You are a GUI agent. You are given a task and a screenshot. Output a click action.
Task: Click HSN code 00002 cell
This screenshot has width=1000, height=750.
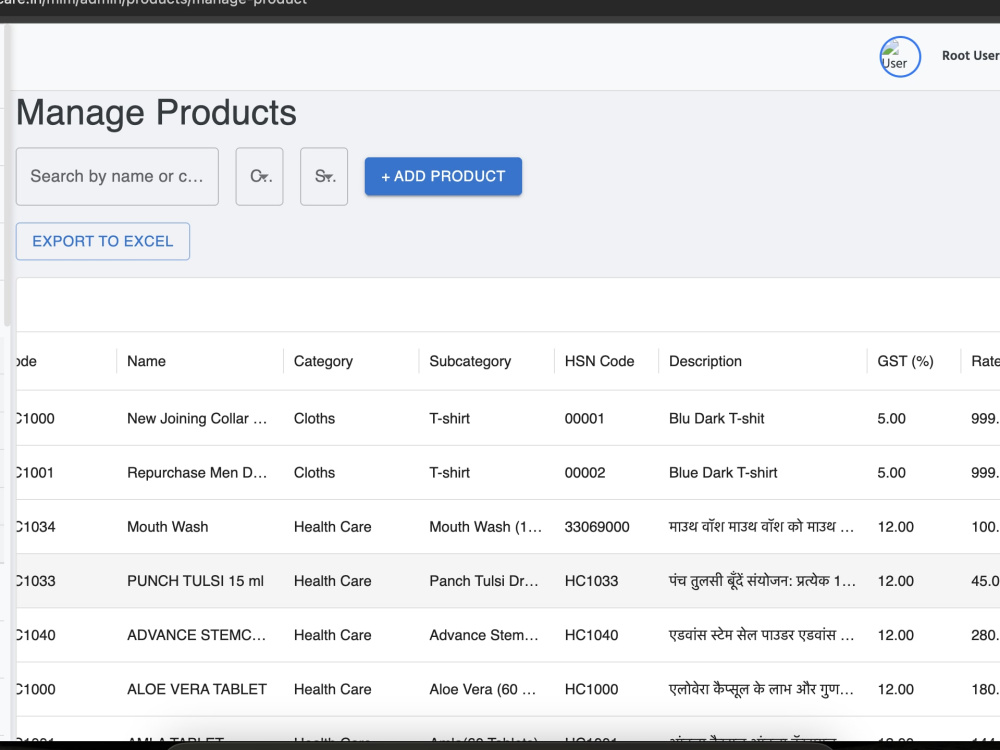coord(585,473)
